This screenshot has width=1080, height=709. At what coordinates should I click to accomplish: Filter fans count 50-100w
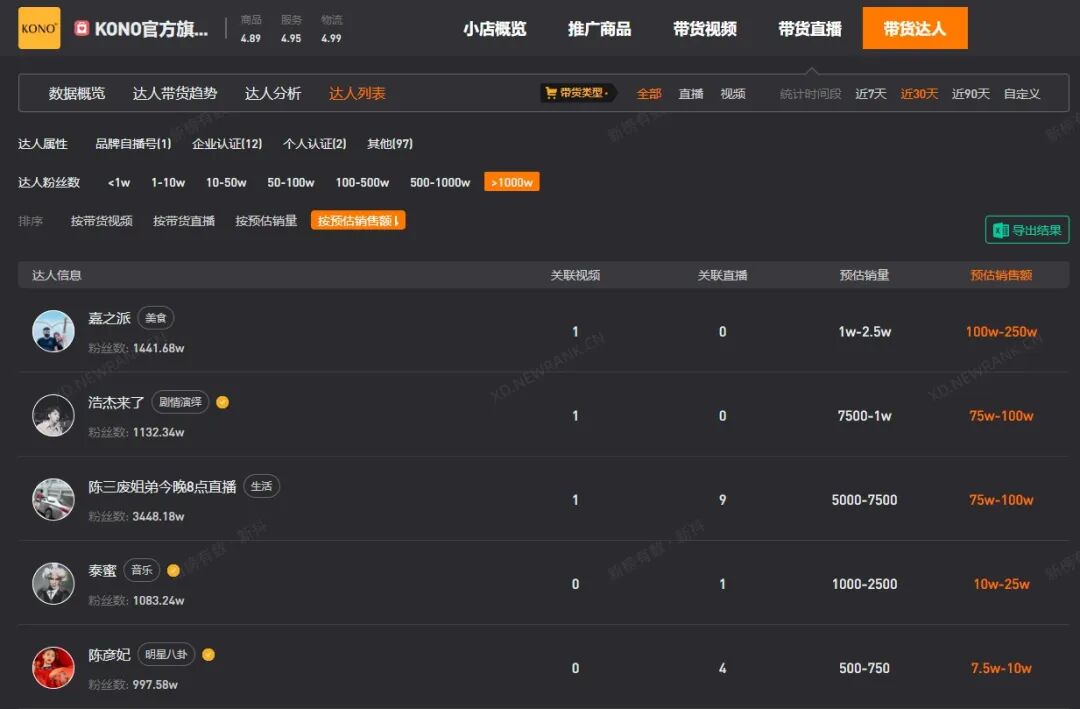291,182
